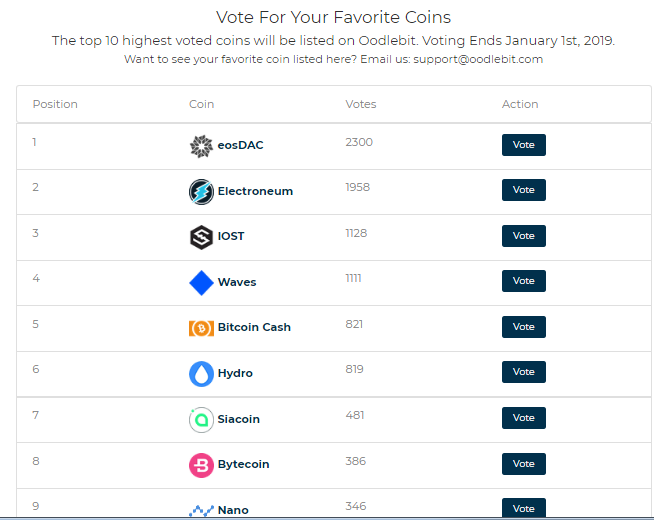Click the green Siacoin logo icon
The height and width of the screenshot is (520, 654).
click(201, 420)
